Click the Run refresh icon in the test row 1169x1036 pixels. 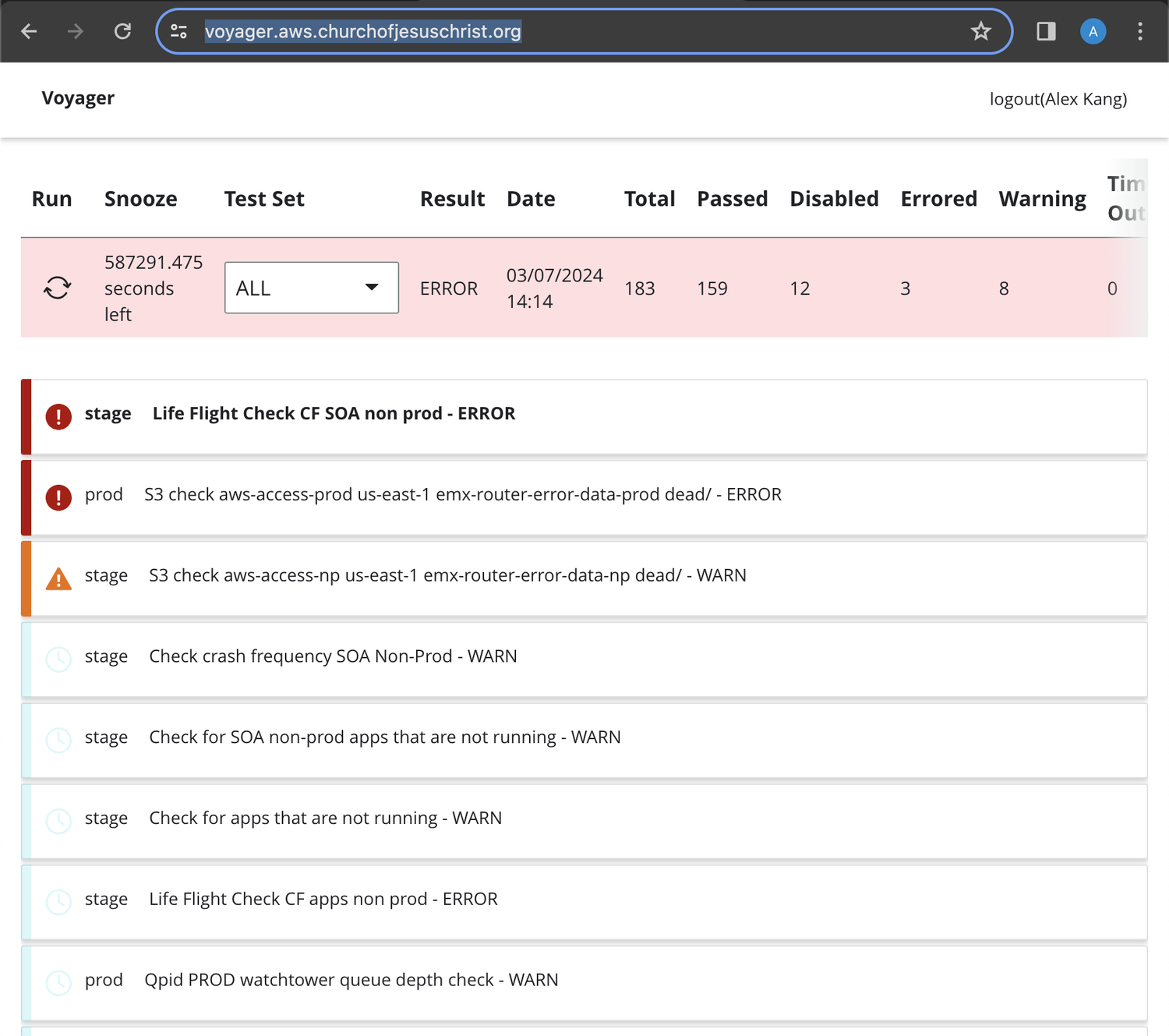[x=58, y=288]
